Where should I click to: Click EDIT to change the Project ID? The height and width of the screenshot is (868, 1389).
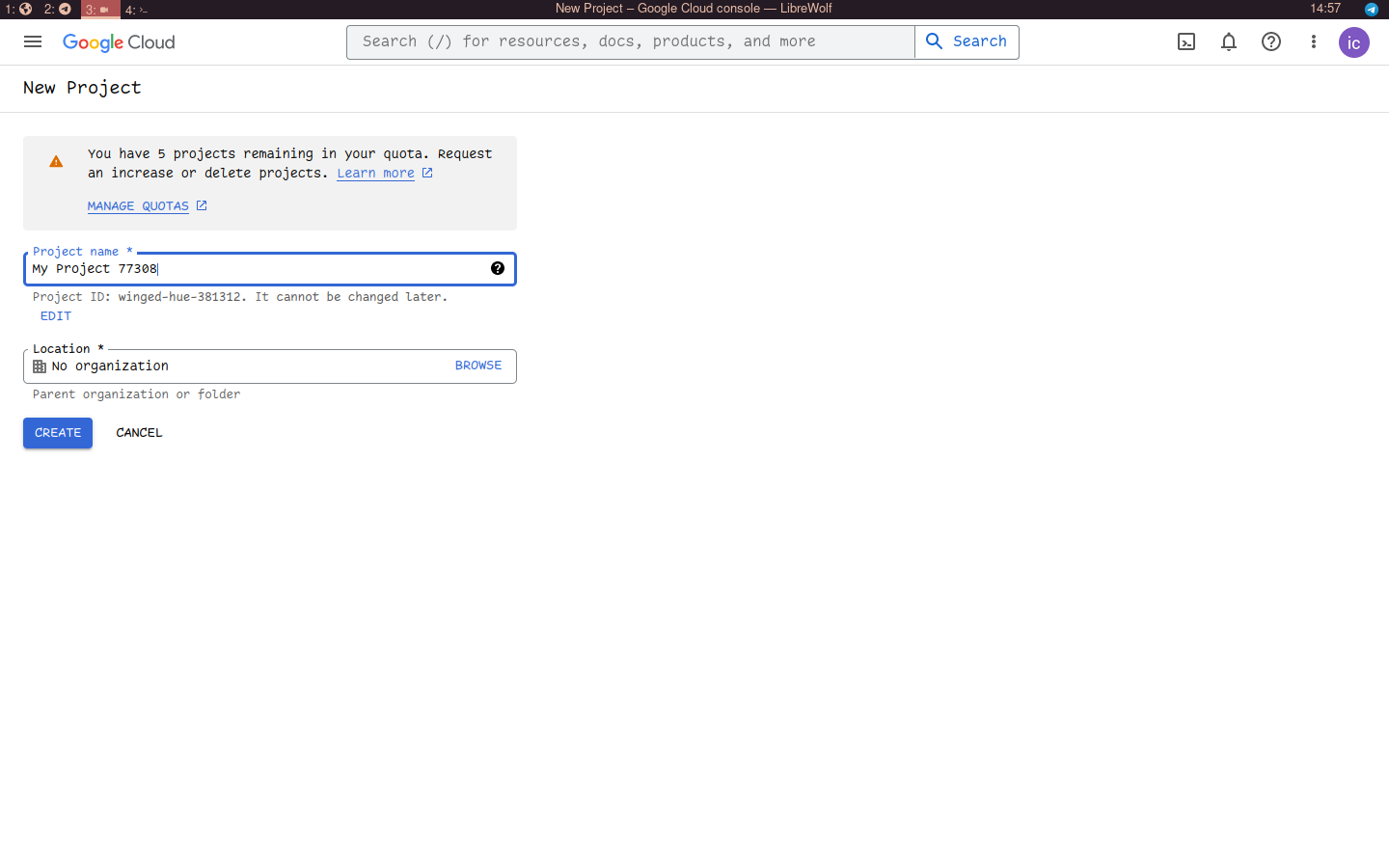coord(56,316)
